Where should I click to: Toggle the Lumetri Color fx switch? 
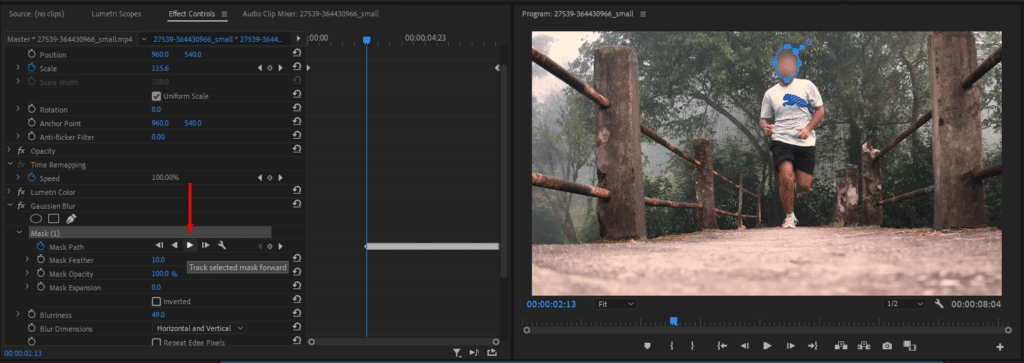[x=21, y=192]
